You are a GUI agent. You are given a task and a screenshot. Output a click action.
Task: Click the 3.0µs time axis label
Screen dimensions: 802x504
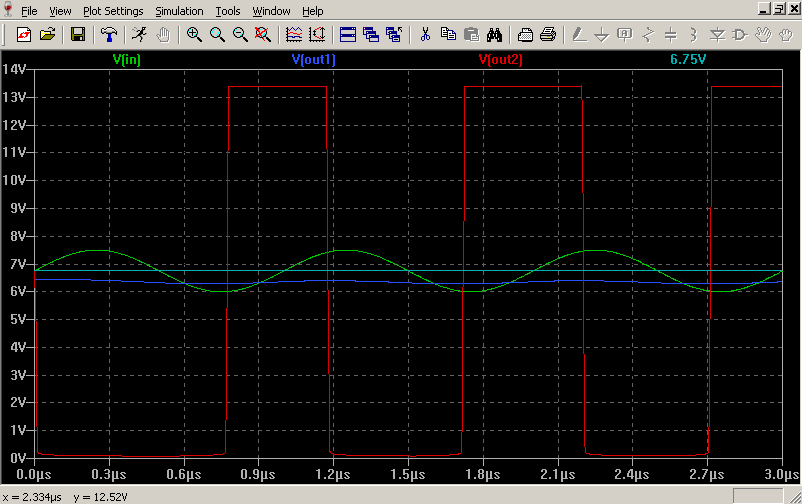pos(783,474)
